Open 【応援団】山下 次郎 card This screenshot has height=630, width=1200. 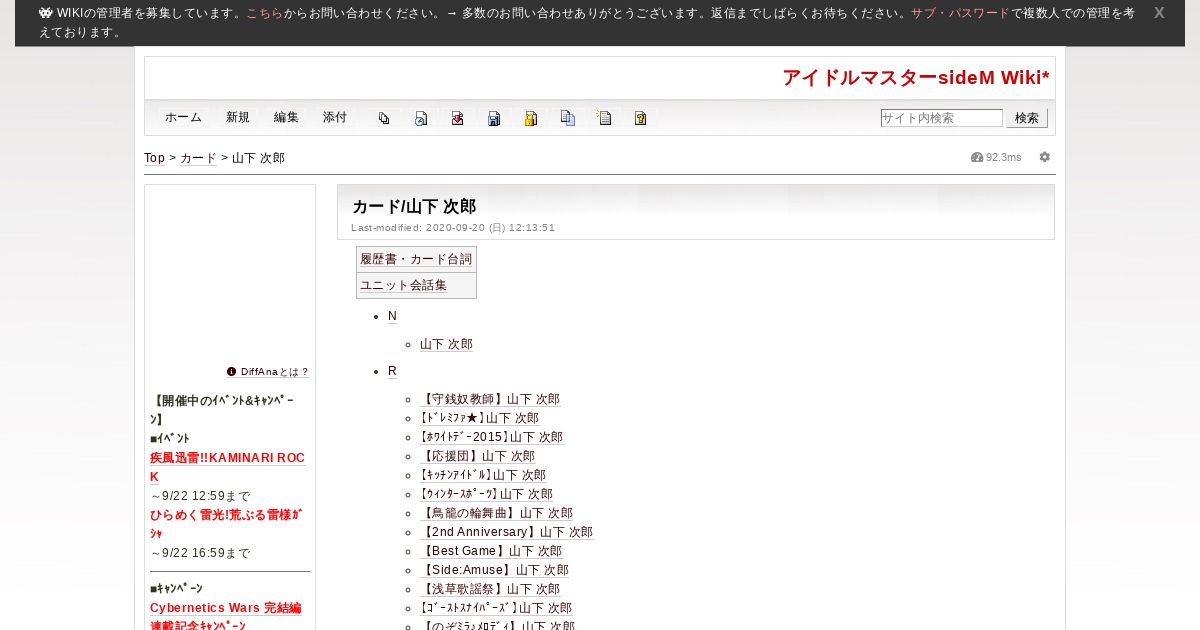click(478, 456)
